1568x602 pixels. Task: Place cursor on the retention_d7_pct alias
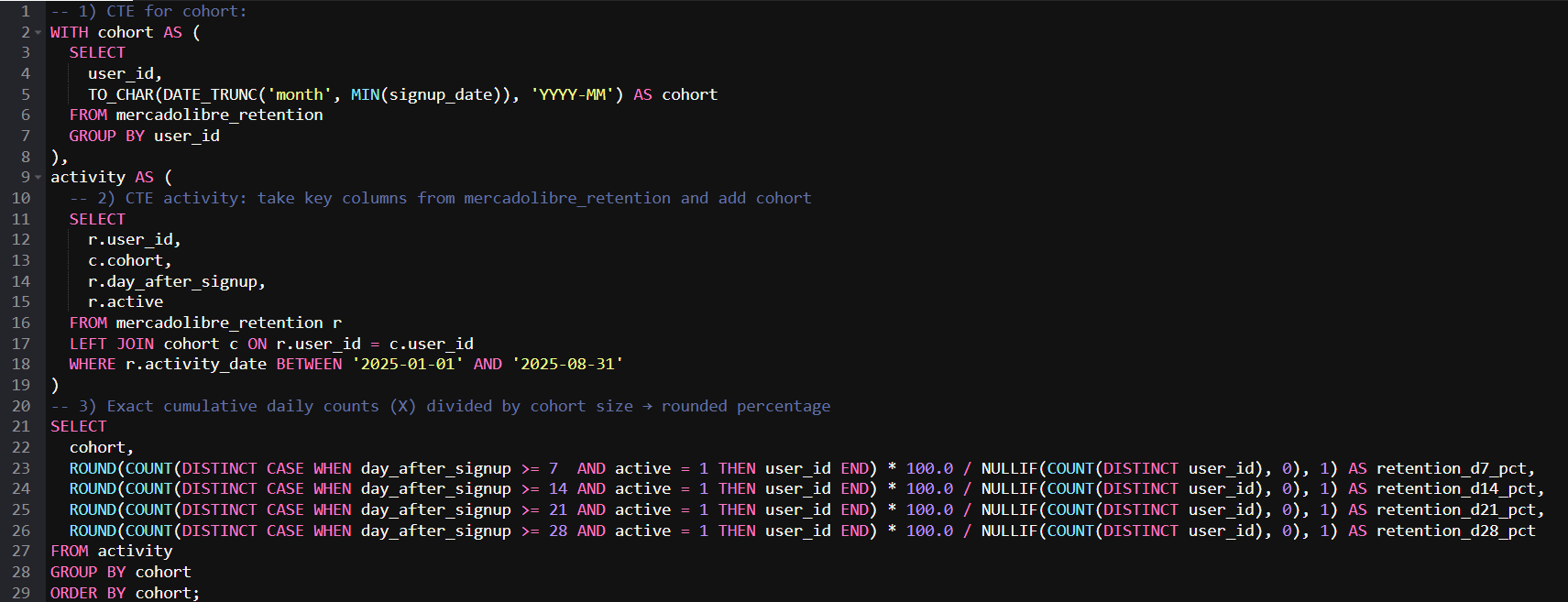pyautogui.click(x=1453, y=468)
